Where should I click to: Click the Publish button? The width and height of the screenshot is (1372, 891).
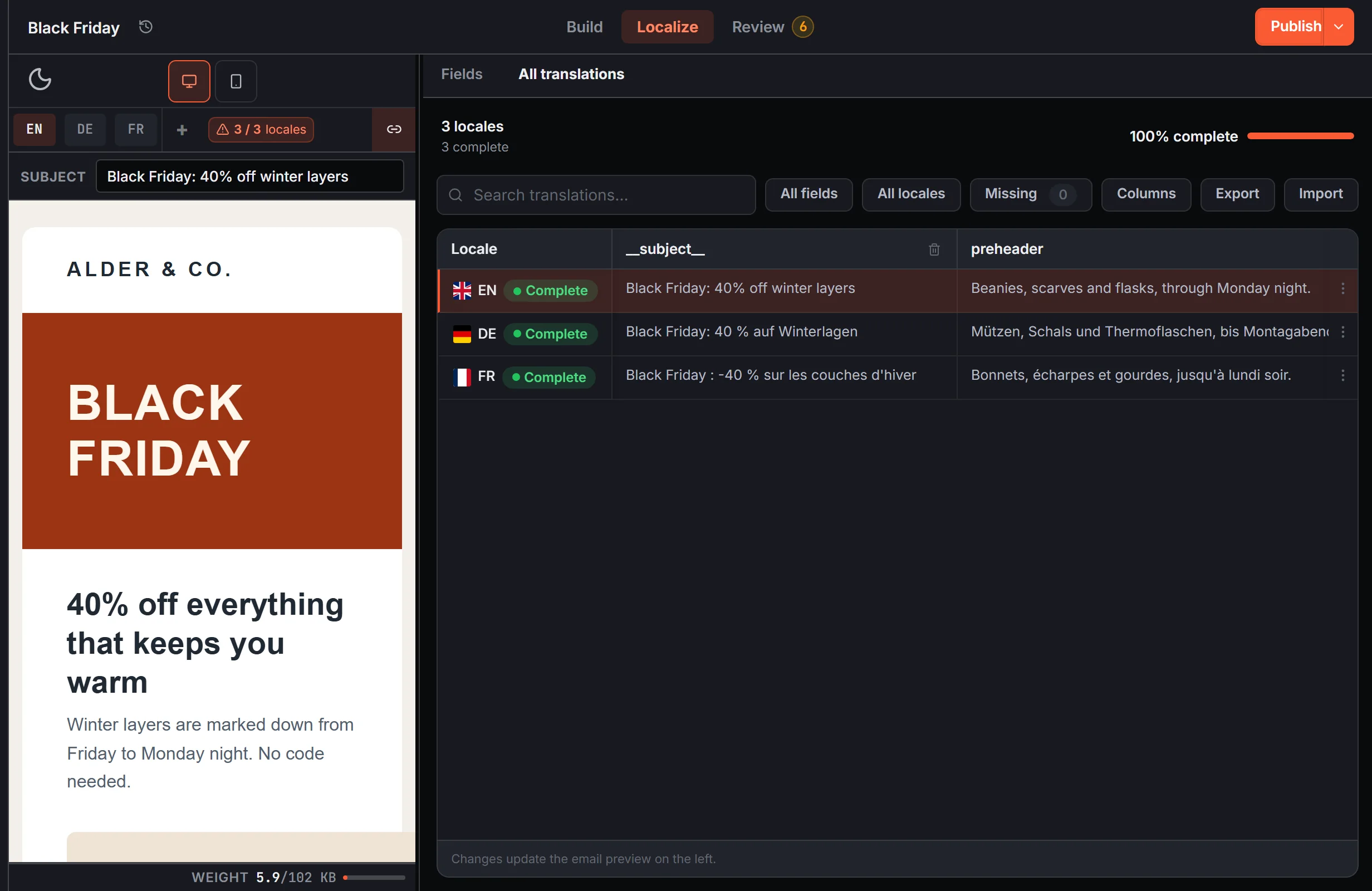point(1290,27)
